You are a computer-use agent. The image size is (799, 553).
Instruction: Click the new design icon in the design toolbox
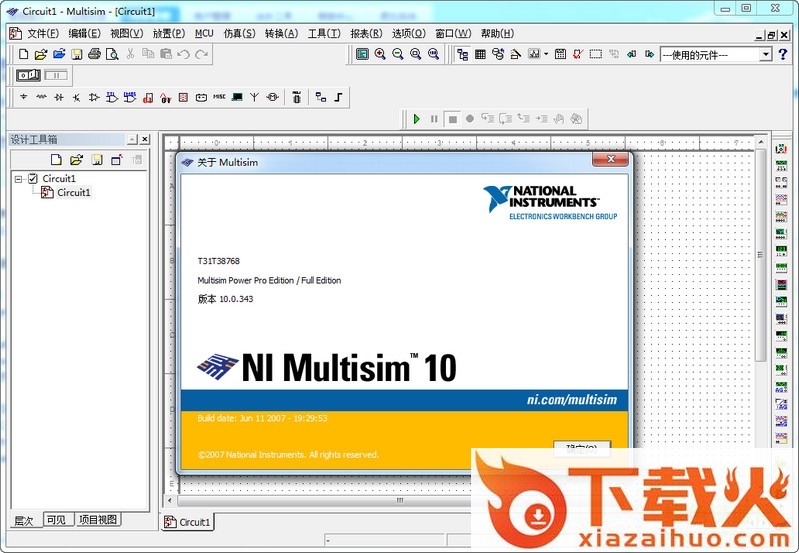56,160
